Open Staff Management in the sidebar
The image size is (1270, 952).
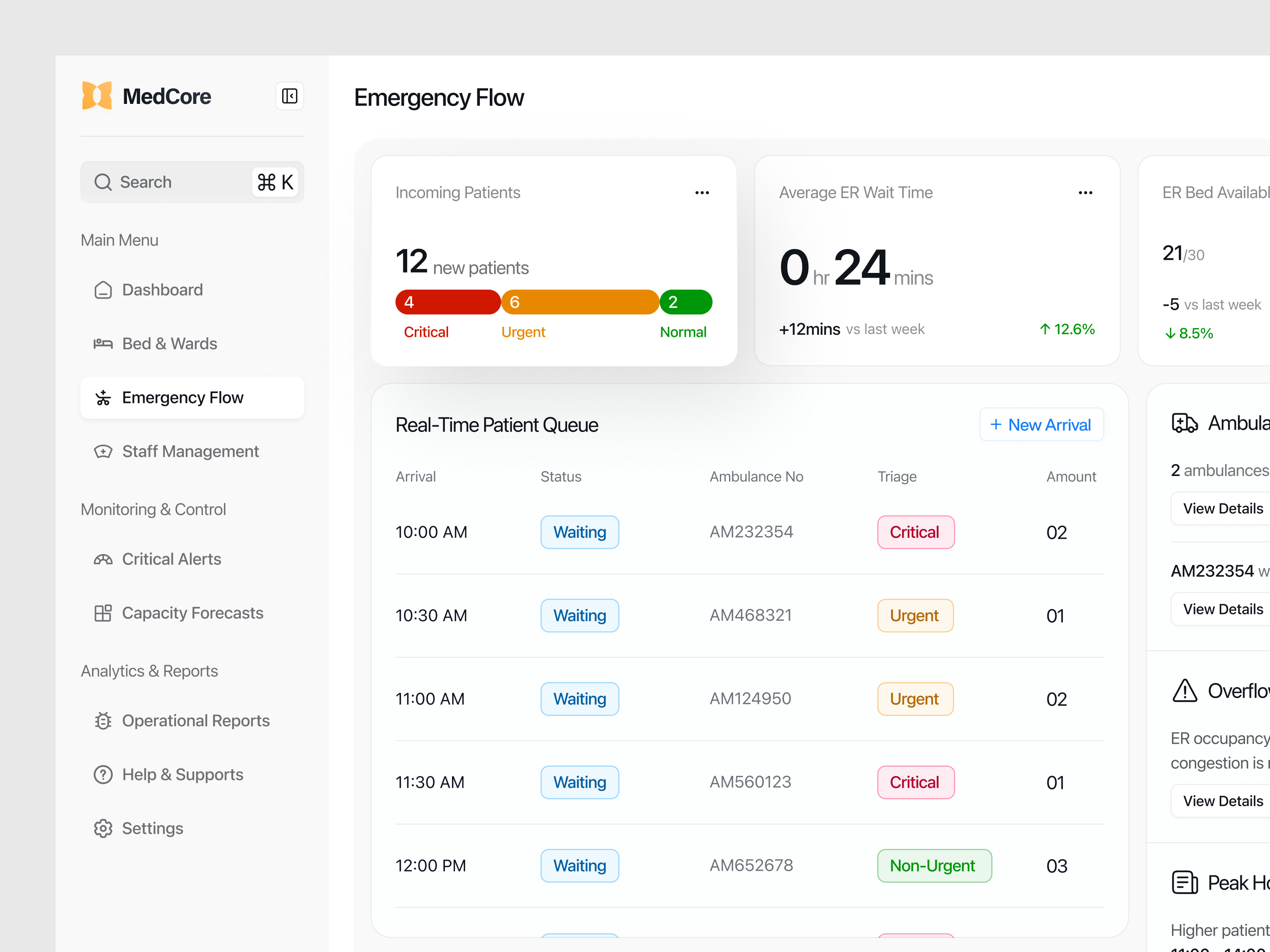click(x=192, y=452)
